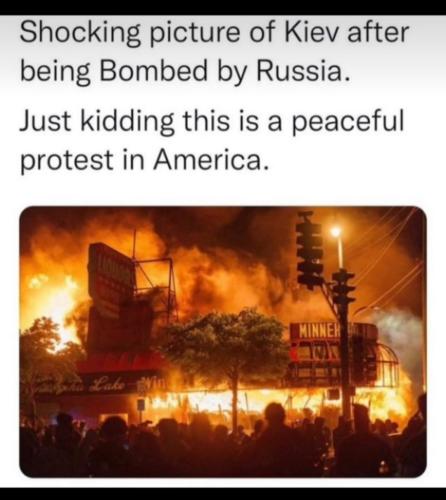Viewport: 446px width, 500px height.
Task: Click the word "peaceful" in the post
Action: tap(348, 123)
